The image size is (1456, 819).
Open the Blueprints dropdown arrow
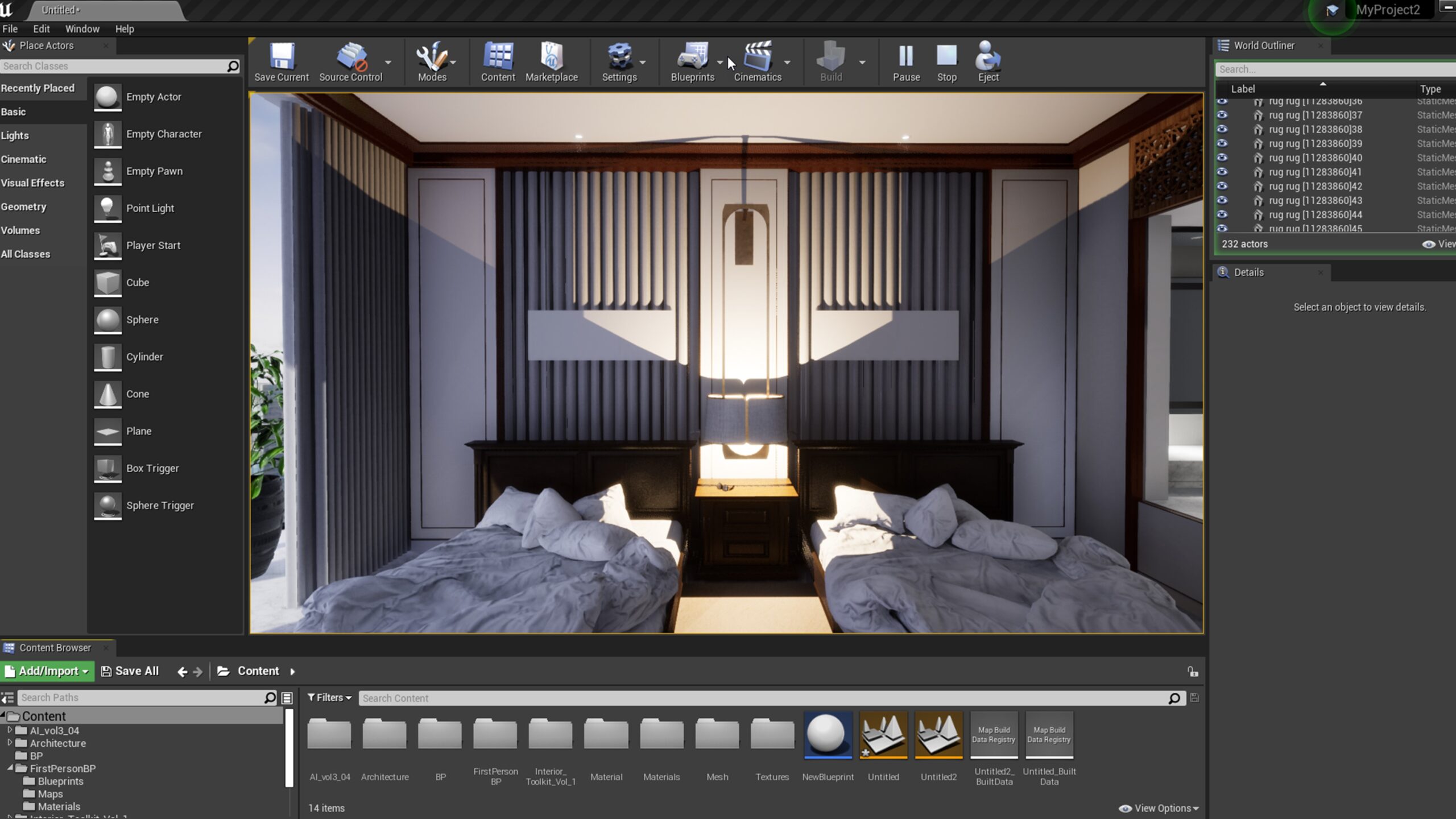pos(720,63)
